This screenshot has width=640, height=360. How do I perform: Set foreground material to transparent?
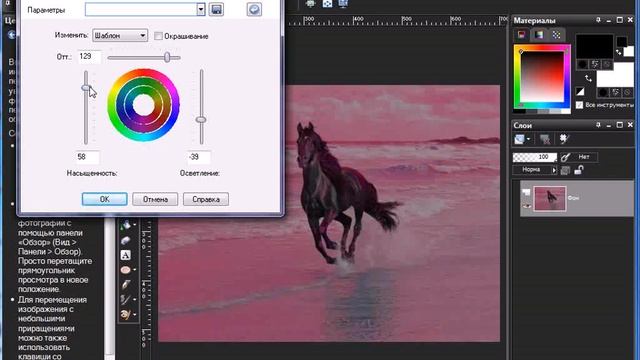[607, 64]
